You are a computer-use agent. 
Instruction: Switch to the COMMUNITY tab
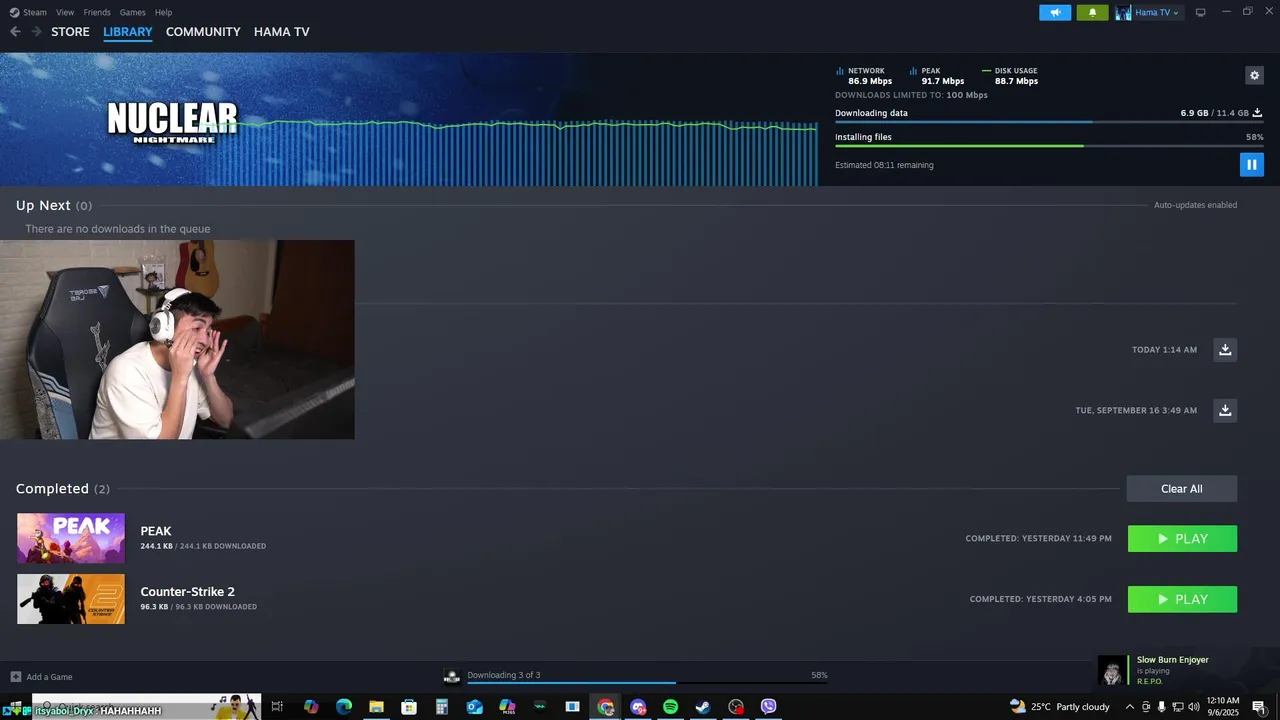click(x=203, y=32)
